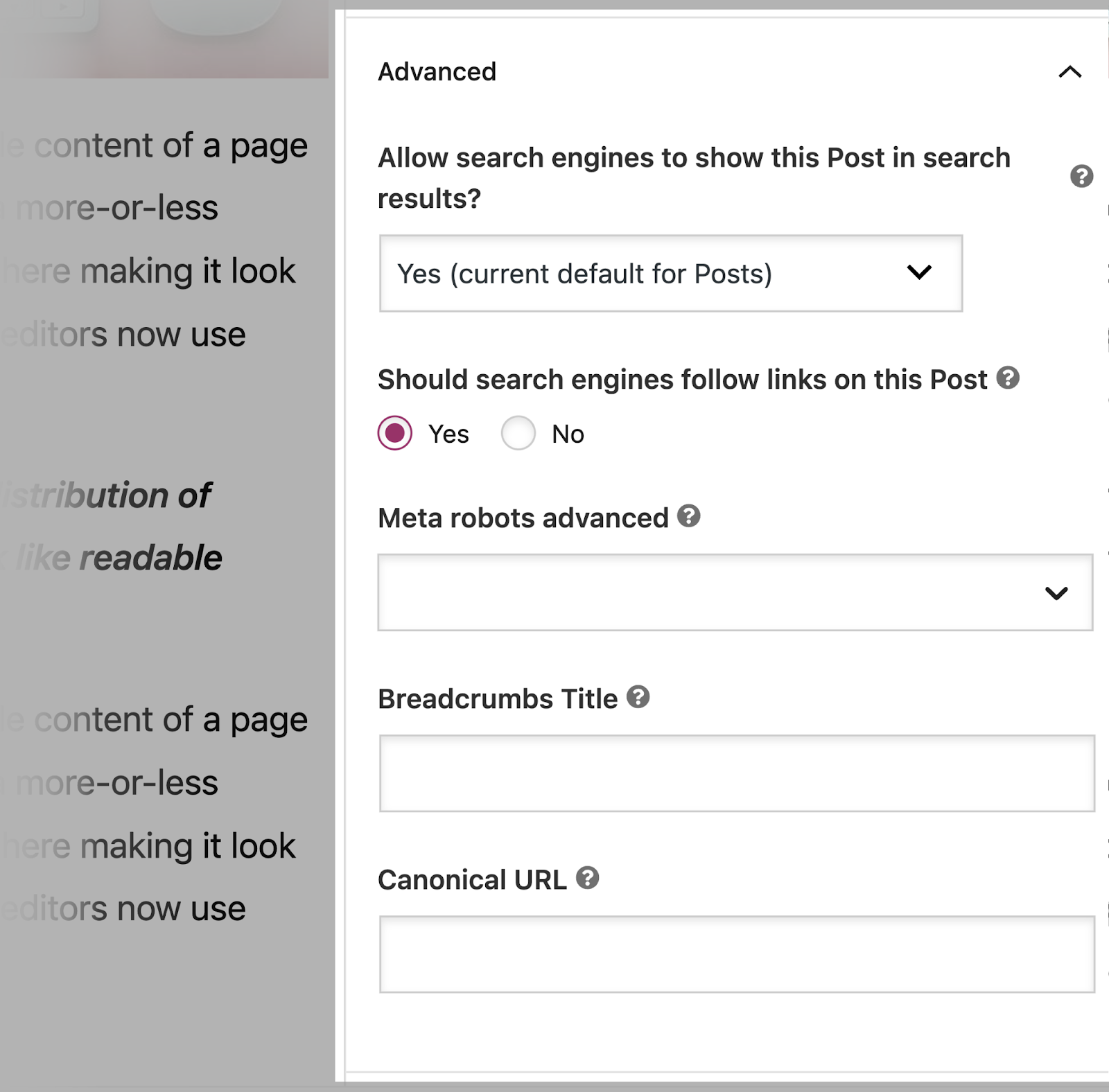This screenshot has width=1109, height=1092.
Task: Select the Yes radio for following links
Action: click(x=395, y=434)
